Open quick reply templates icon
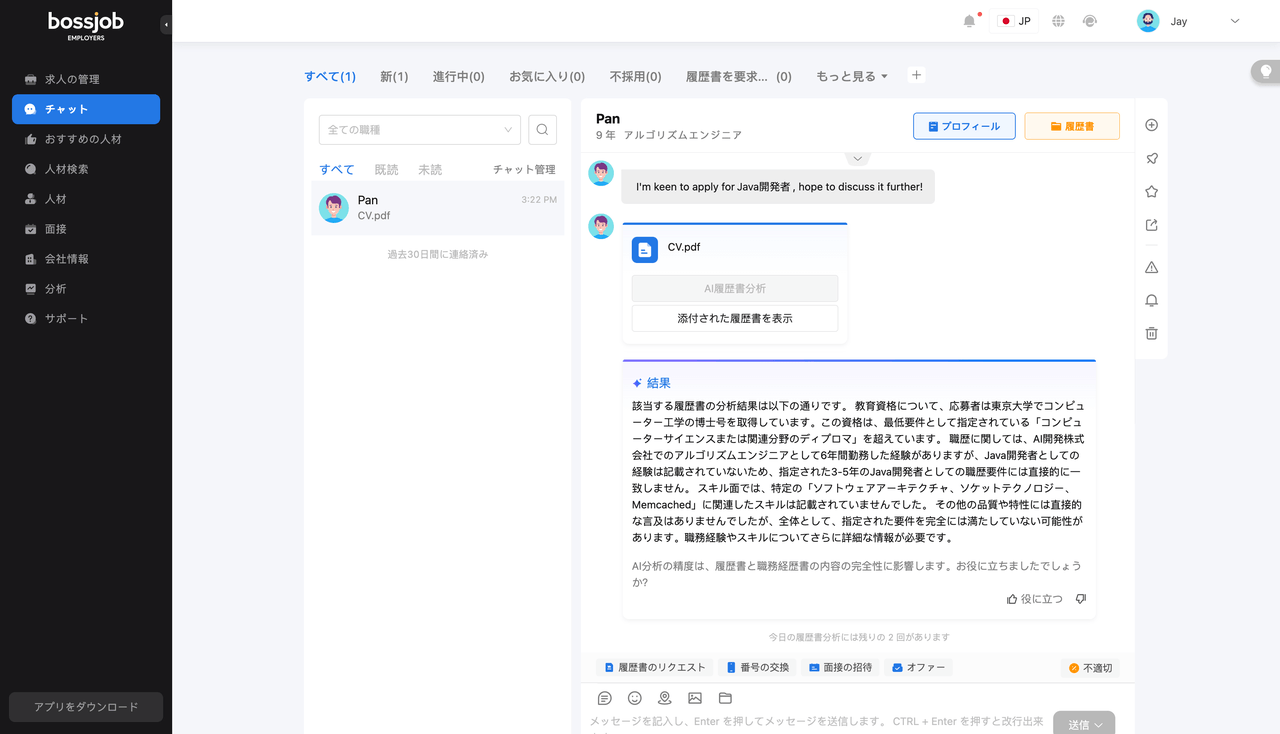The height and width of the screenshot is (734, 1280). [x=604, y=697]
